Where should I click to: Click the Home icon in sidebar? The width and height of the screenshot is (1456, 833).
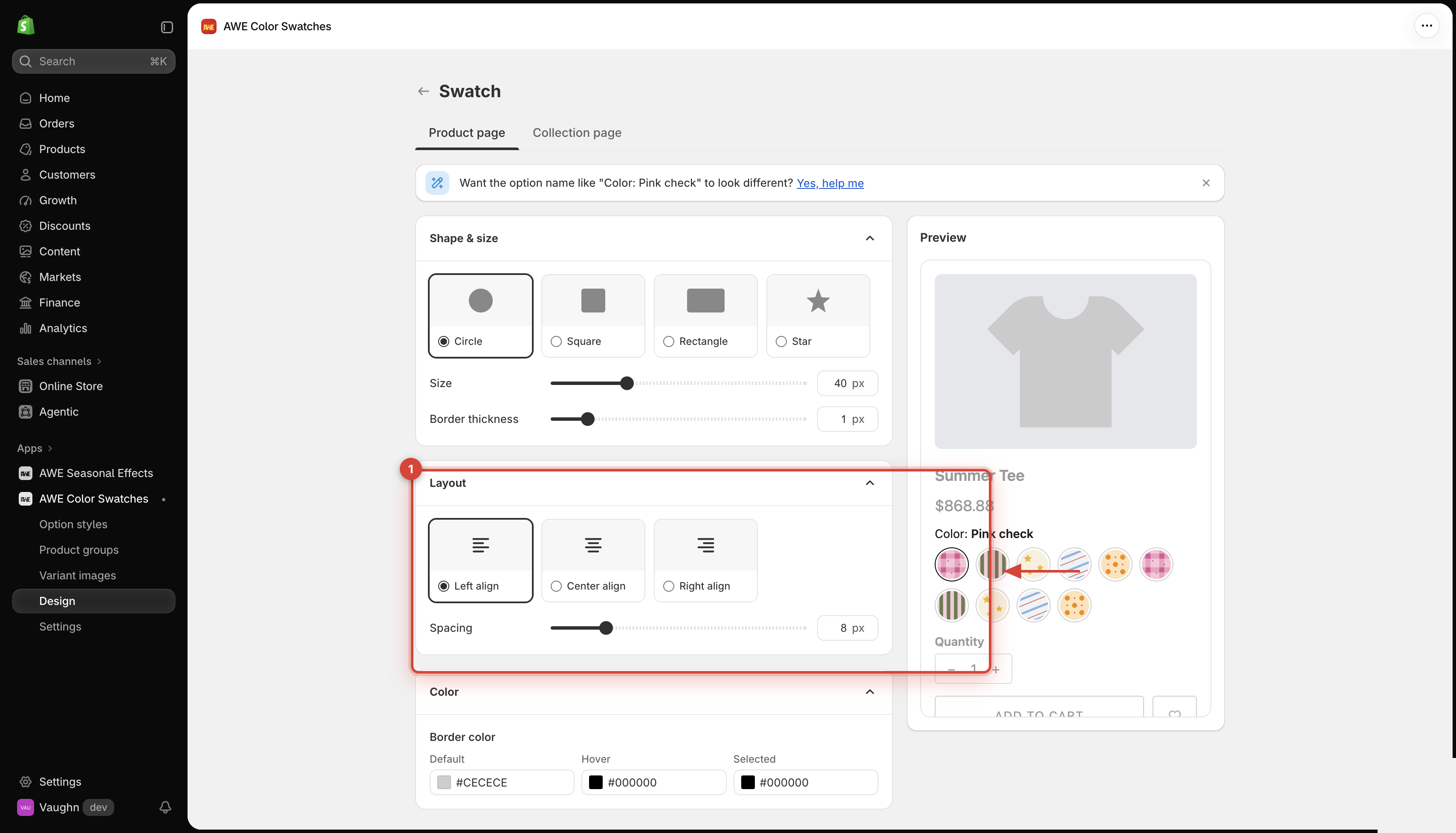[x=25, y=98]
